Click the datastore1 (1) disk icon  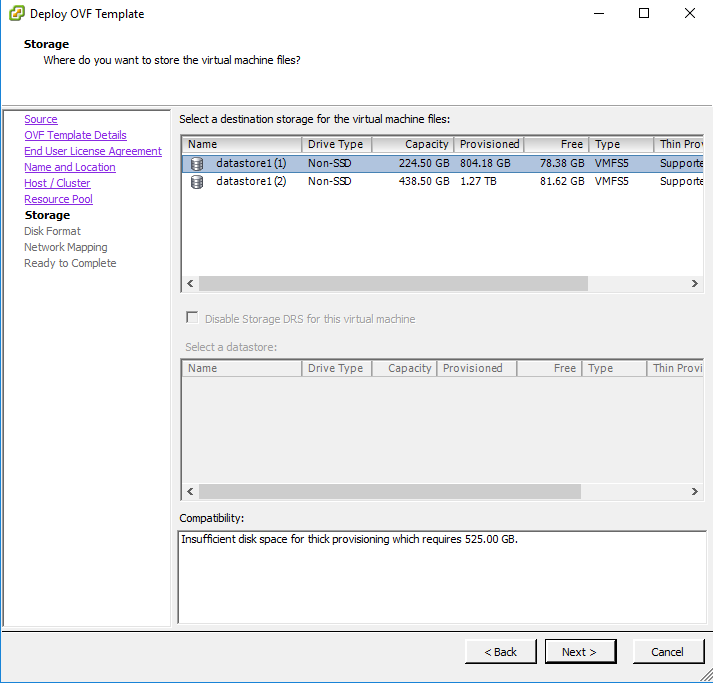(197, 164)
